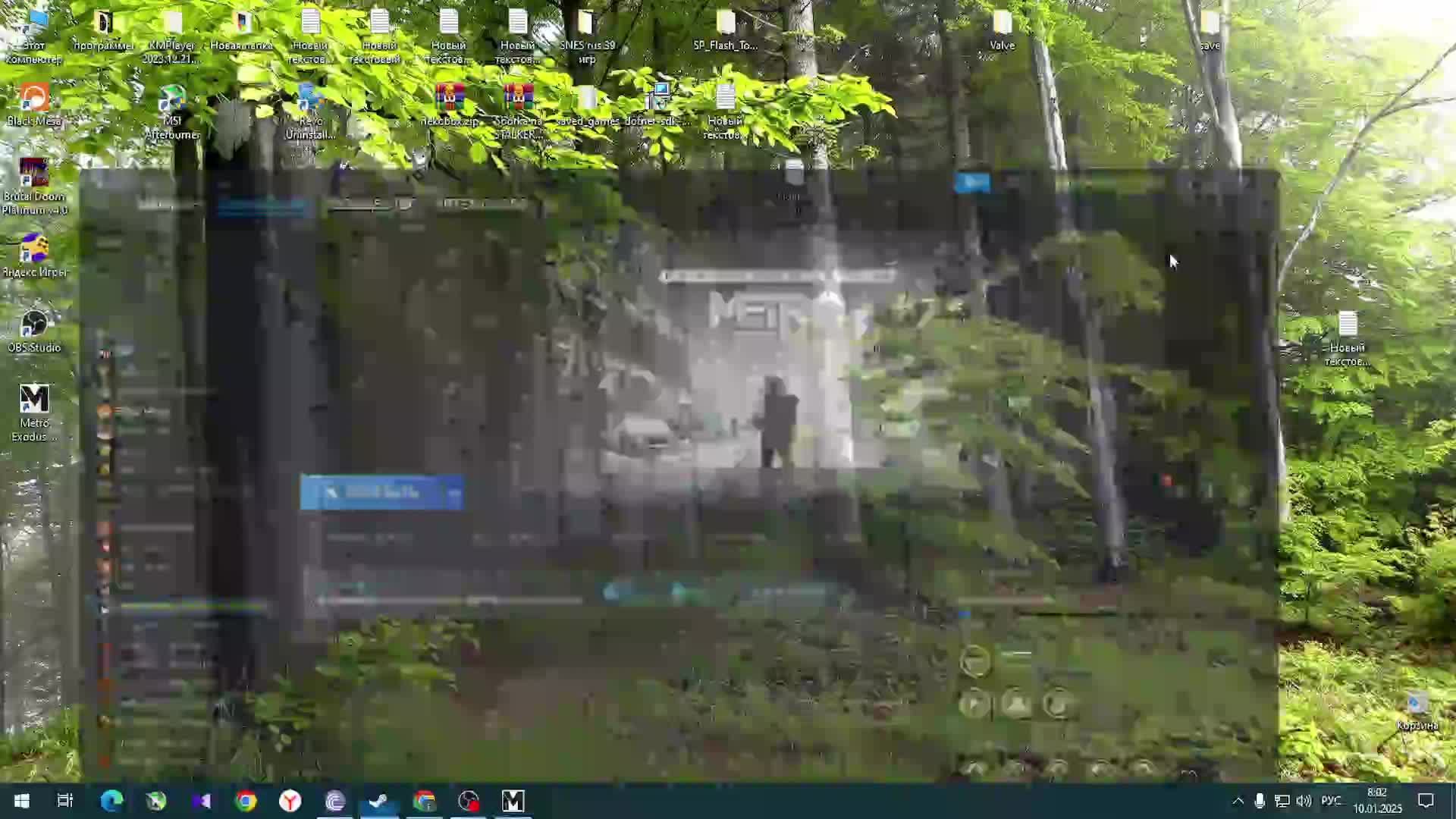This screenshot has height=819, width=1456.
Task: Open the volume control in the tray
Action: (x=1304, y=801)
